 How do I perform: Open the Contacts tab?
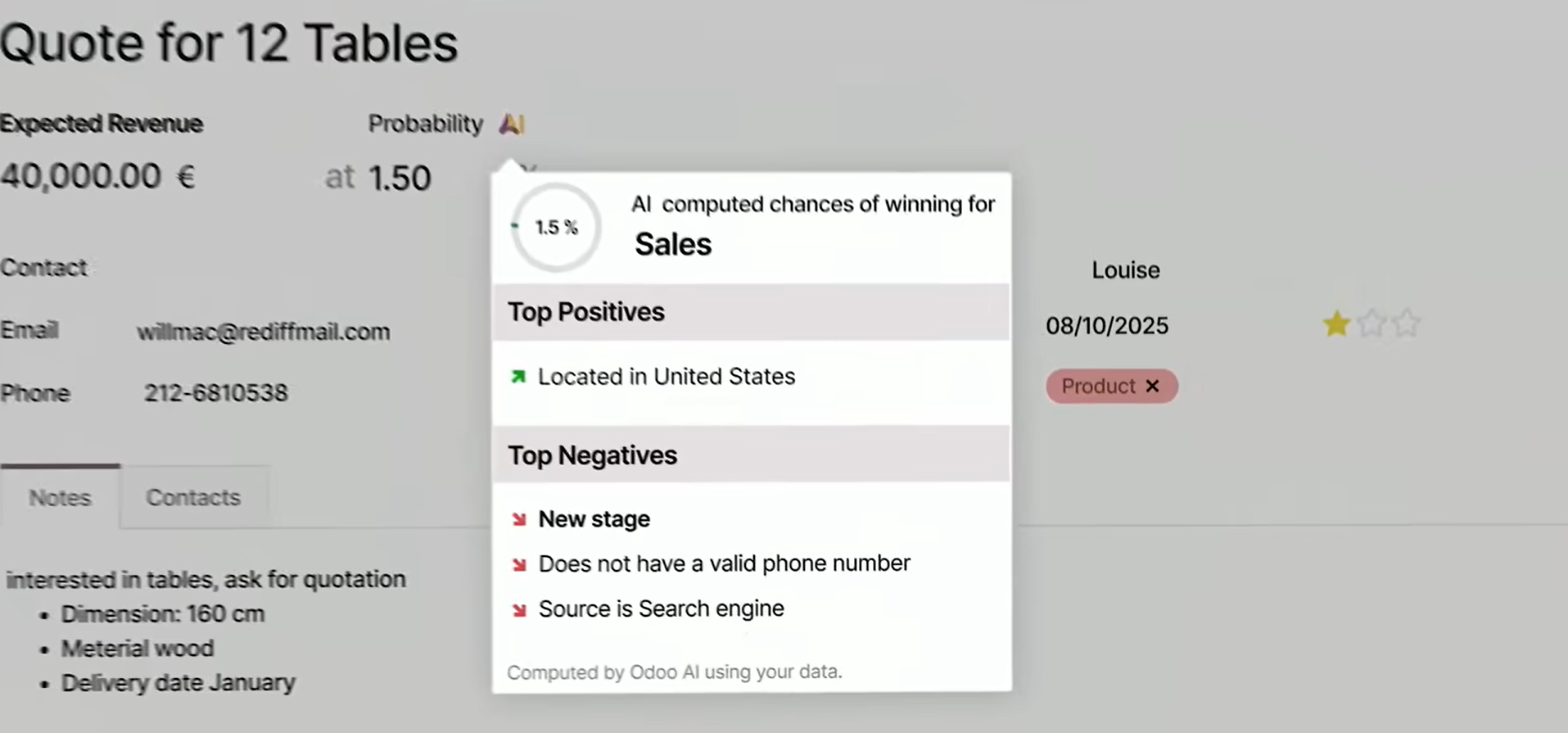point(193,497)
